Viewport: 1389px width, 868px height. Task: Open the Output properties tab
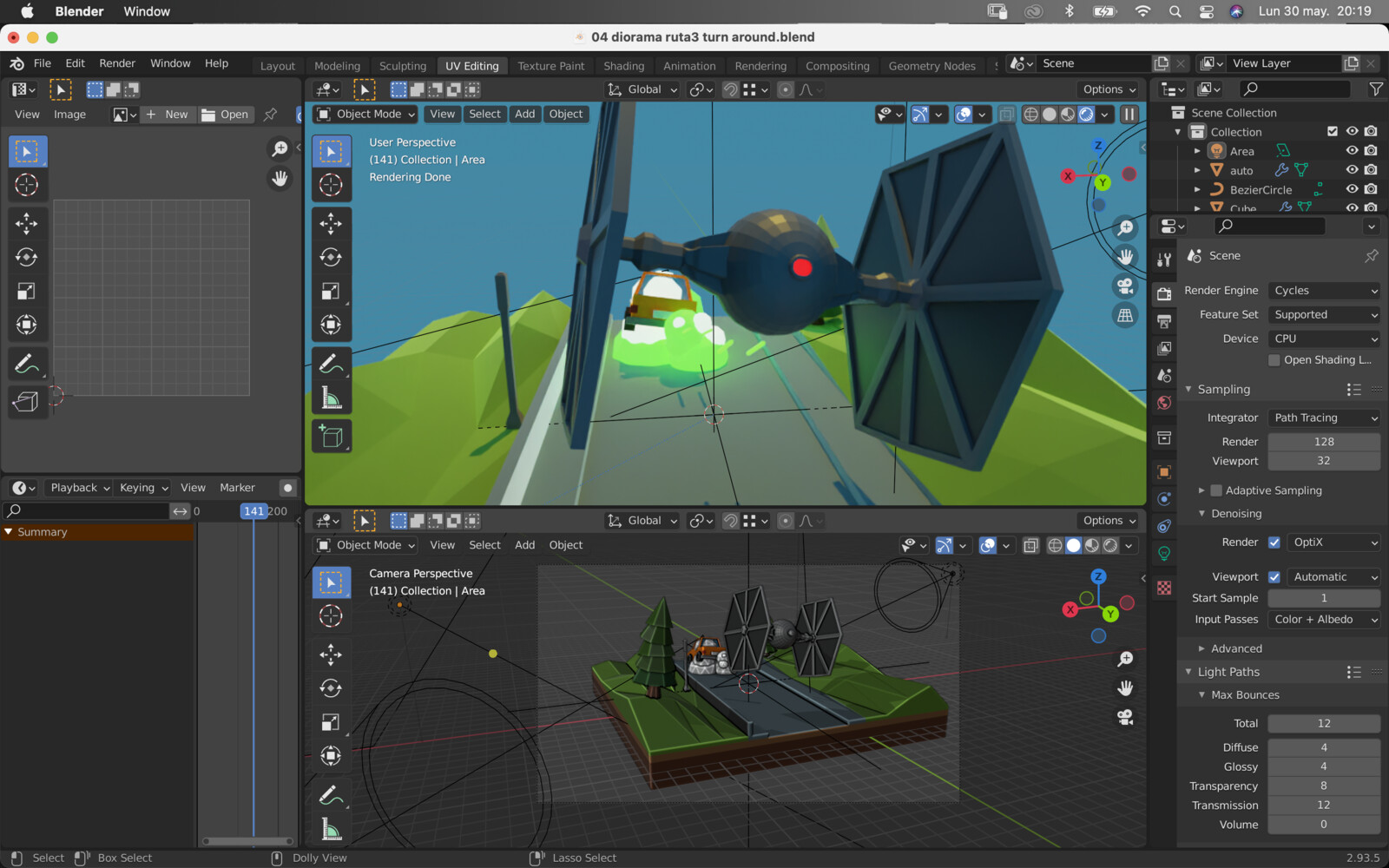[x=1164, y=321]
